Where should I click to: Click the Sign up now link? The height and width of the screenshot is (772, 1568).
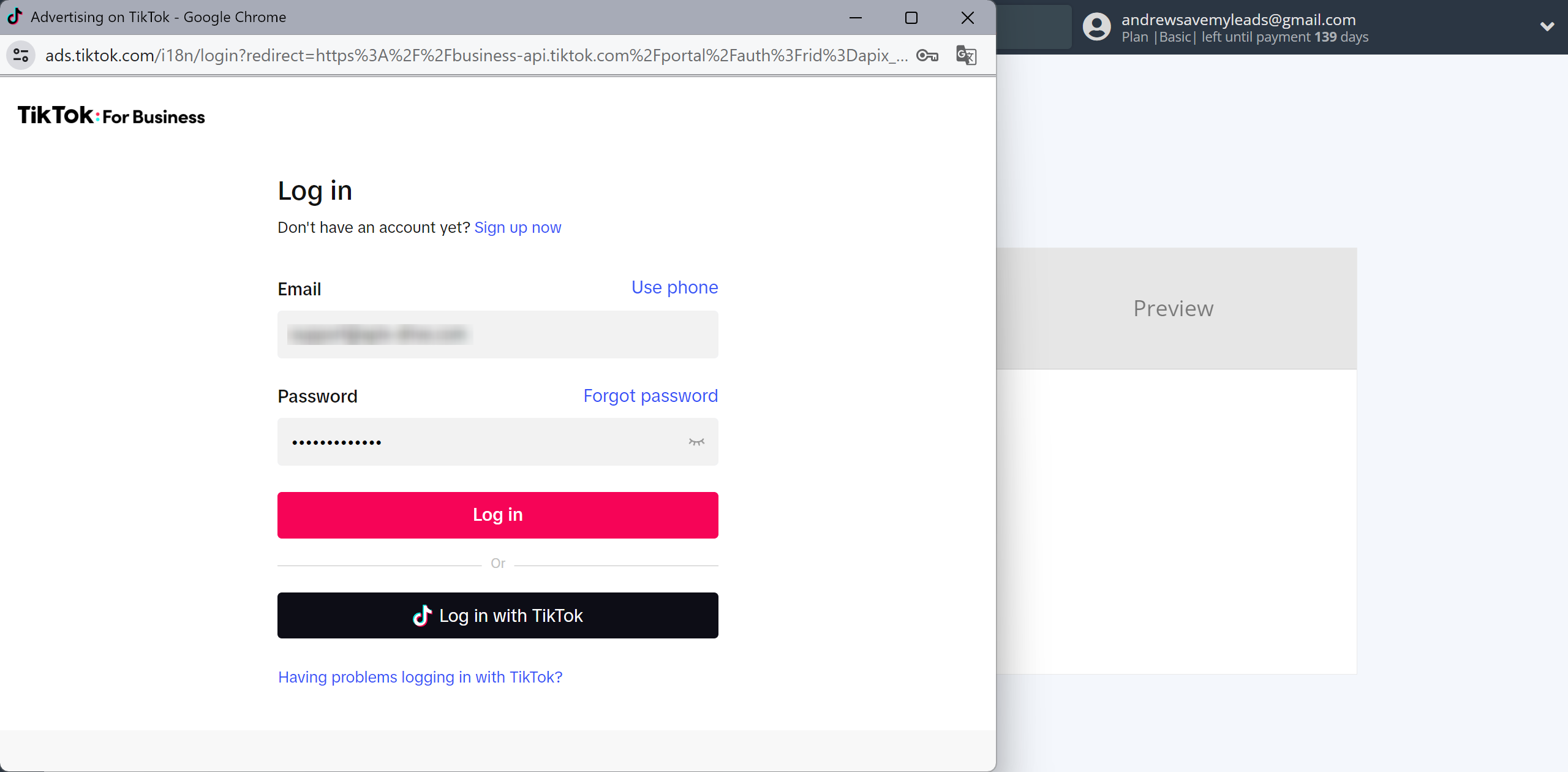point(518,227)
